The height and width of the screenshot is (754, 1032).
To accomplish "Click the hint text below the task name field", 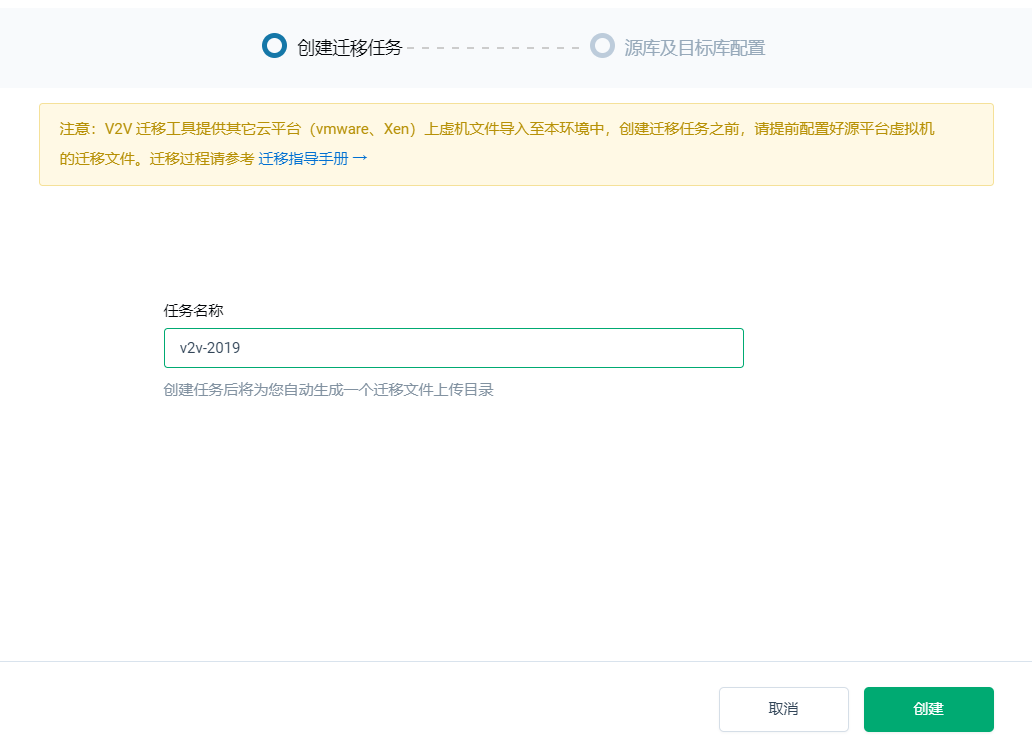I will pos(328,390).
